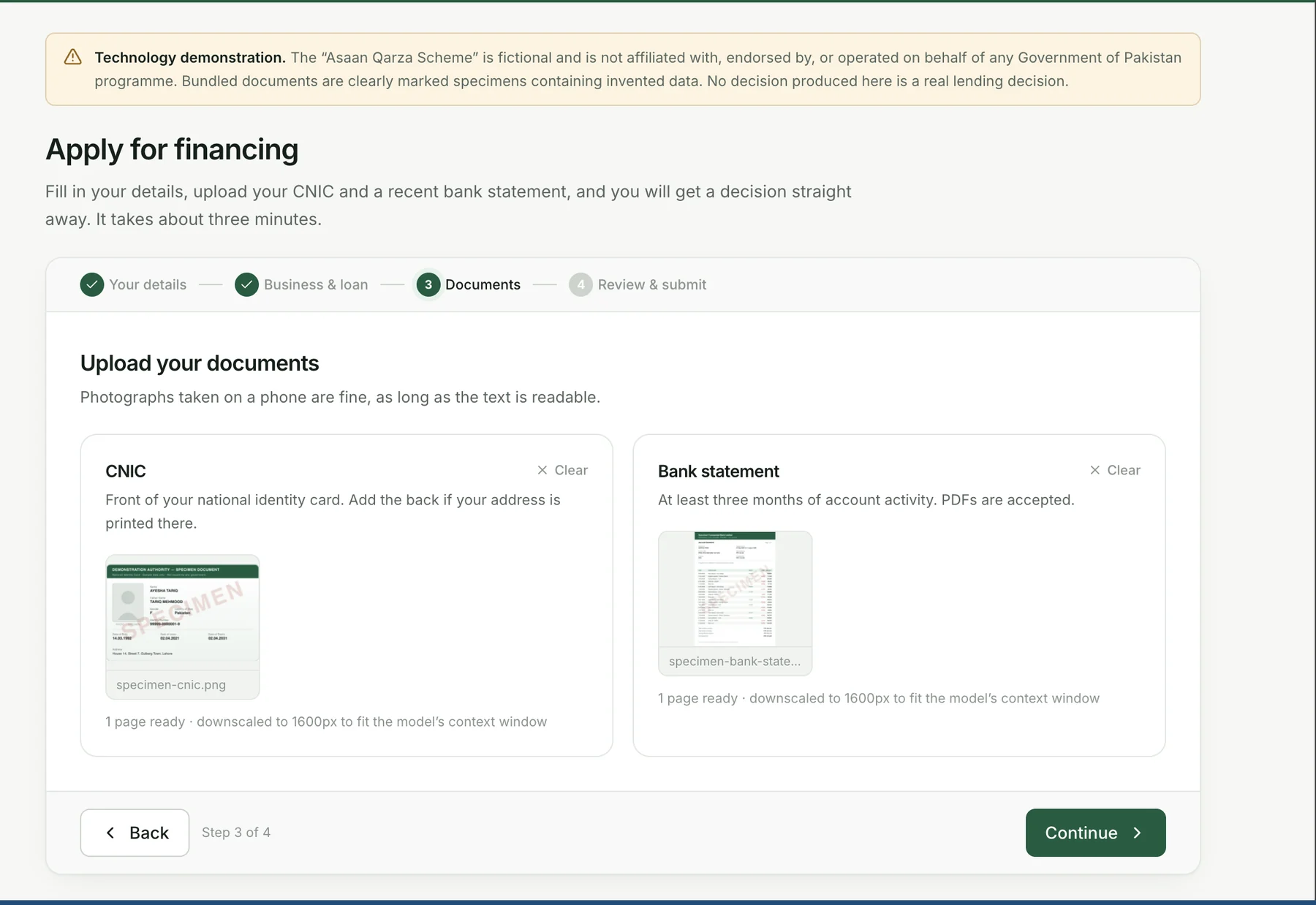Go to the Business & loan step
Screen dimensions: 1316x905
[316, 284]
